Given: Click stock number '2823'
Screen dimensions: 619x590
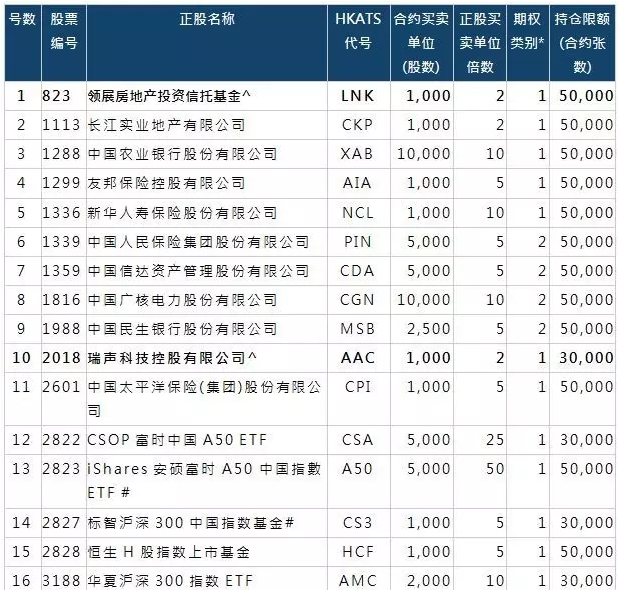Looking at the screenshot, I should [x=61, y=469].
